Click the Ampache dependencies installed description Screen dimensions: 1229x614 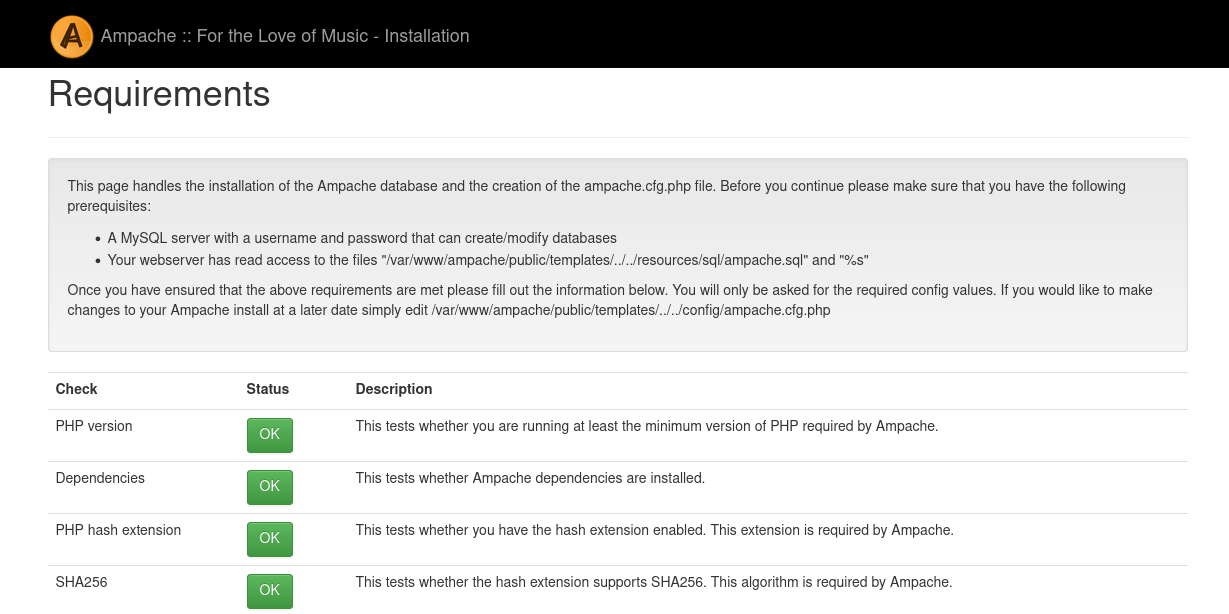[x=530, y=478]
